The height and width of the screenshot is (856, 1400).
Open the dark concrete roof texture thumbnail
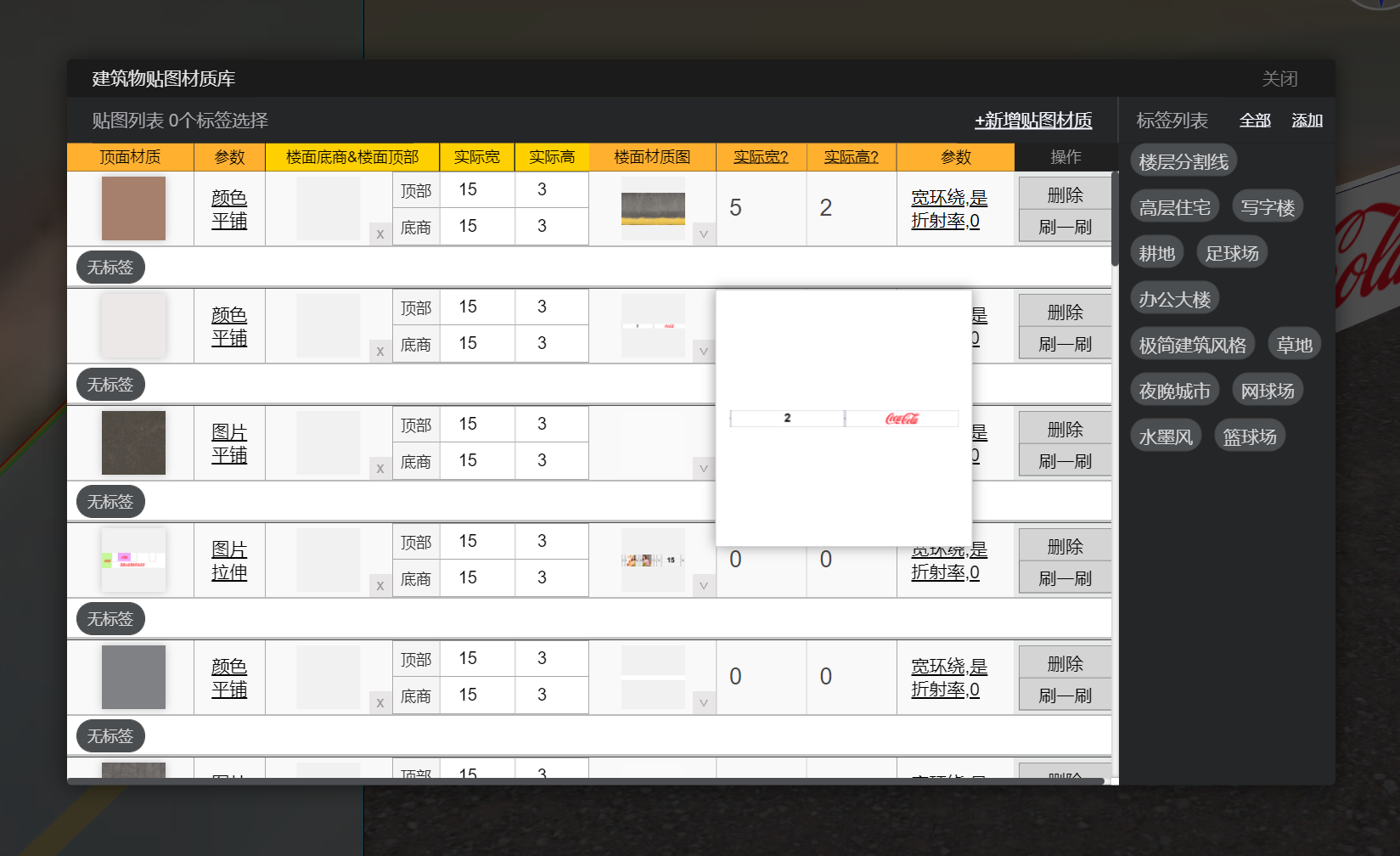(x=133, y=442)
